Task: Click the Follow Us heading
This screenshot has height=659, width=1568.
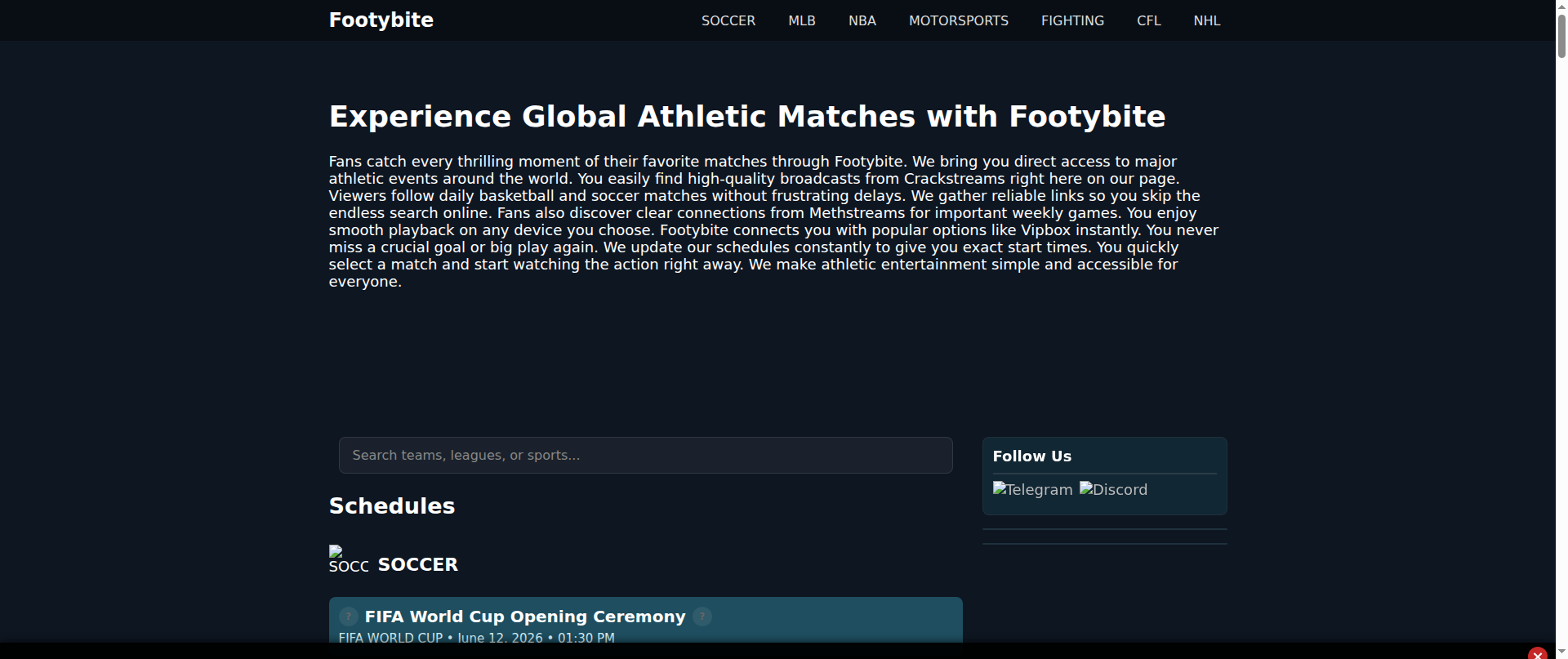Action: point(1031,456)
